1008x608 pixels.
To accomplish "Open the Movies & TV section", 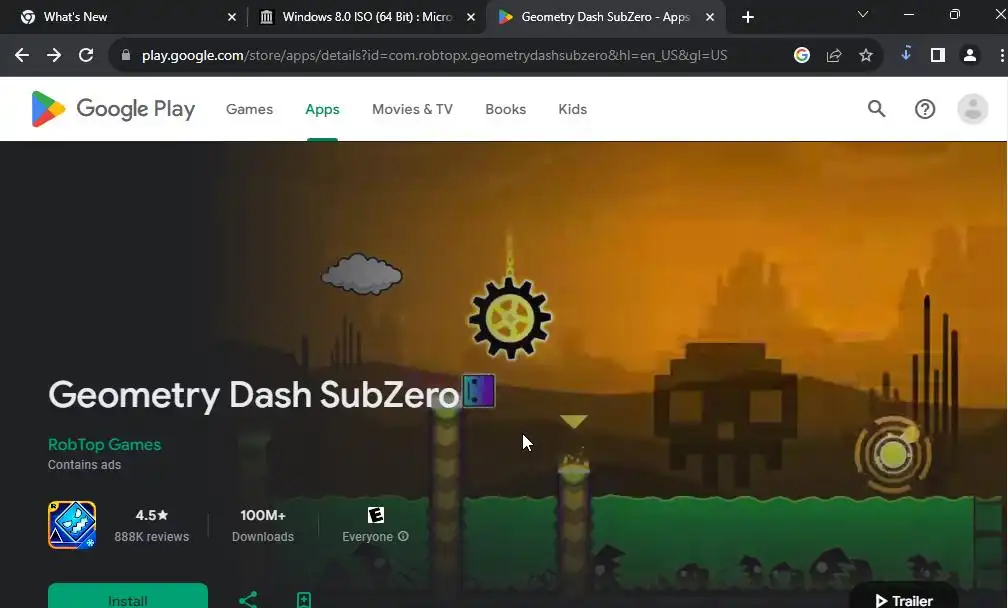I will pyautogui.click(x=412, y=109).
